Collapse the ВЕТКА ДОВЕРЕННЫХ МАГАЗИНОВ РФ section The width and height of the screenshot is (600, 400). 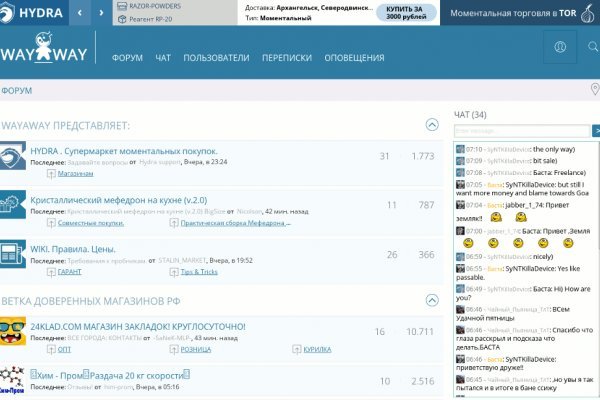tap(432, 297)
